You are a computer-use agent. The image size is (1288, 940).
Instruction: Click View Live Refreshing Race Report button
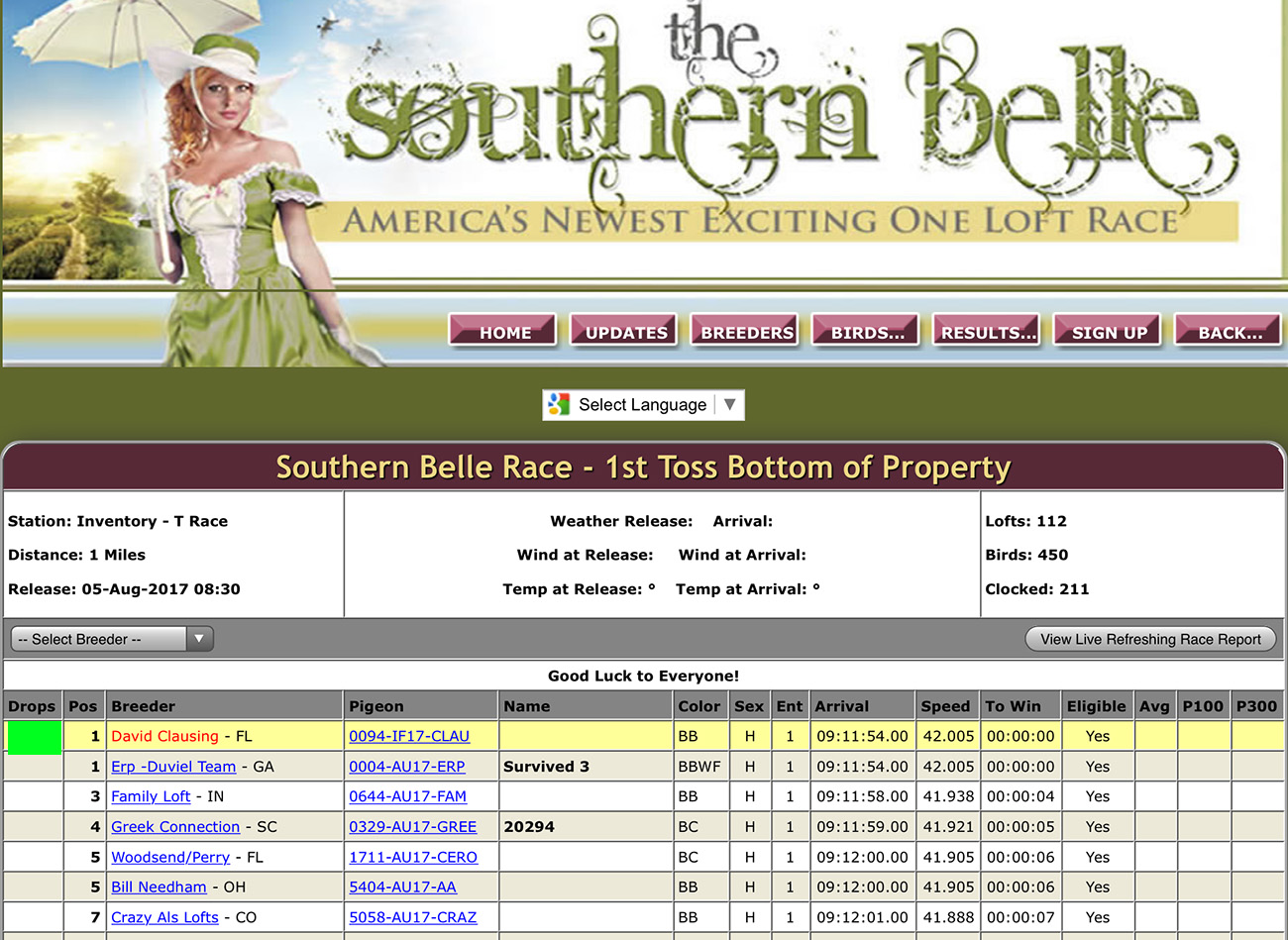(1150, 639)
